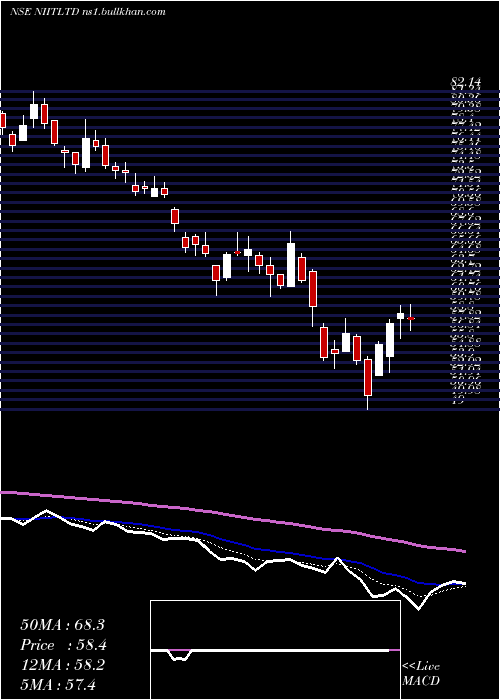Click the <<Live MACD label
Viewport: 500px width, 700px height.
(x=421, y=674)
